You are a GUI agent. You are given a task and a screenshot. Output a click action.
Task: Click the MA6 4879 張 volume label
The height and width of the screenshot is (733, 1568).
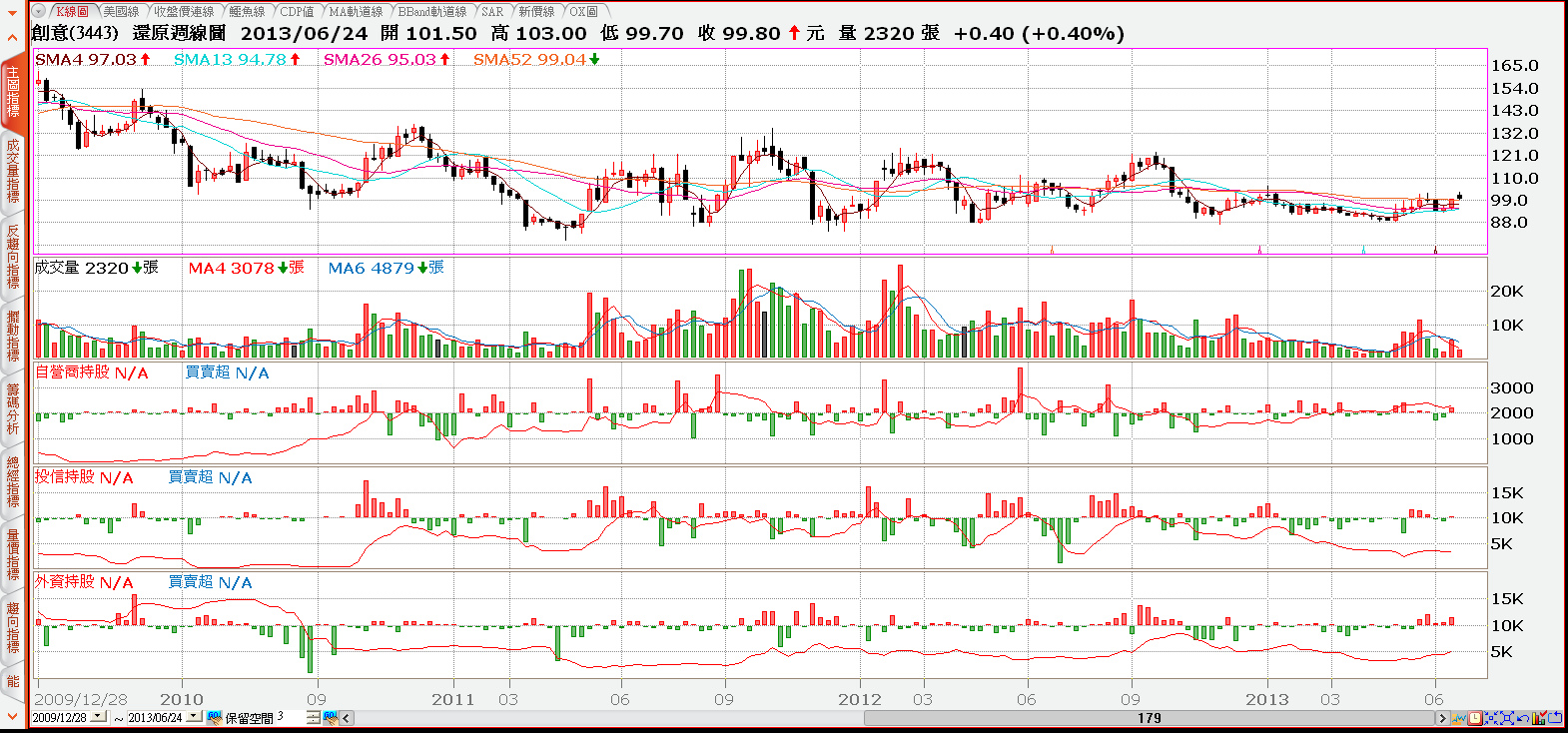[386, 268]
